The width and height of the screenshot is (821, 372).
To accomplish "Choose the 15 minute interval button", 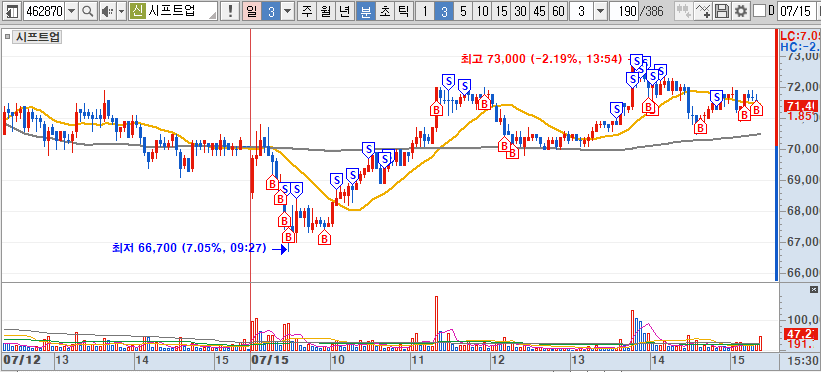I will 502,10.
